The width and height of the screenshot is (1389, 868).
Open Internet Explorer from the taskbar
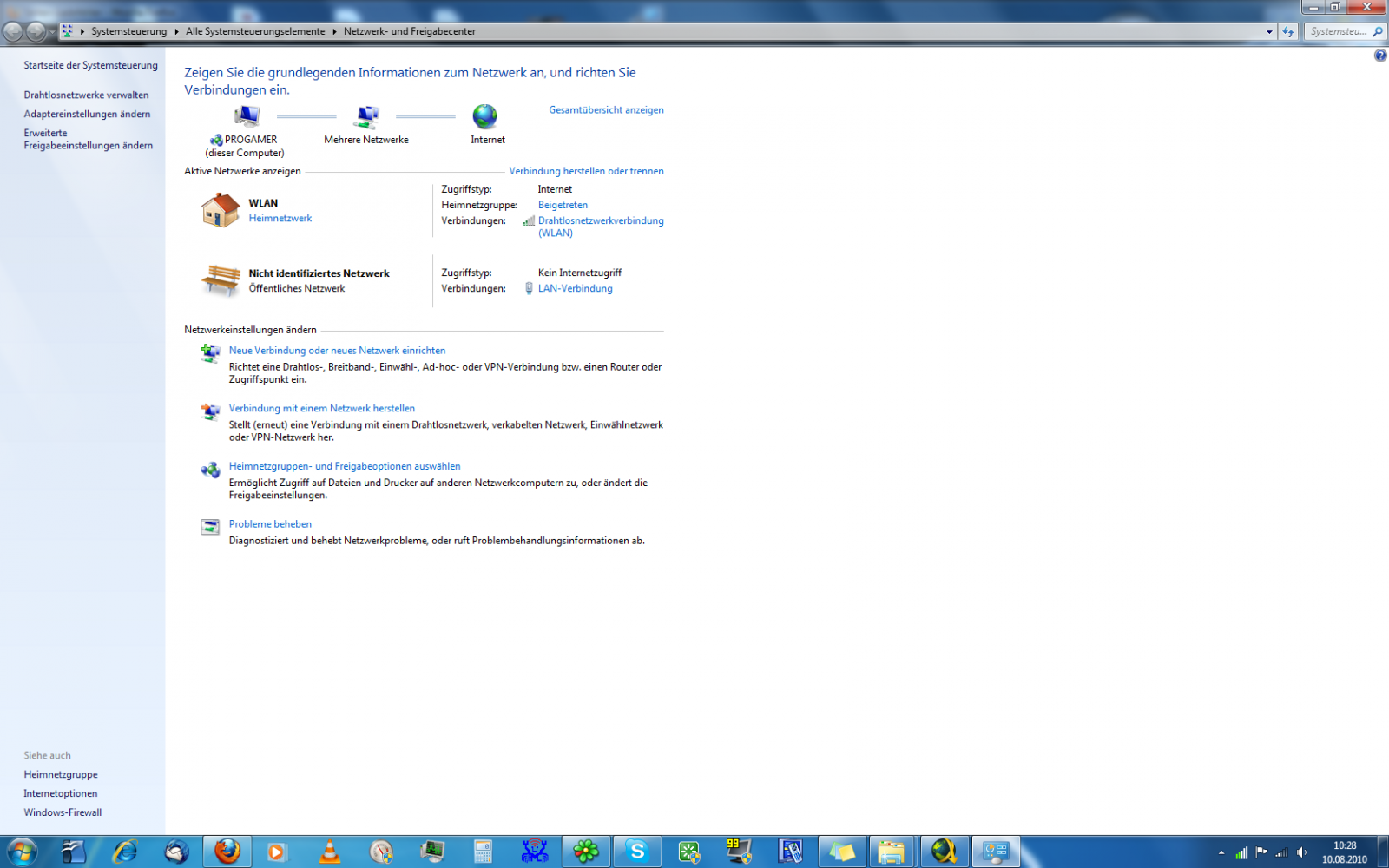[x=125, y=852]
